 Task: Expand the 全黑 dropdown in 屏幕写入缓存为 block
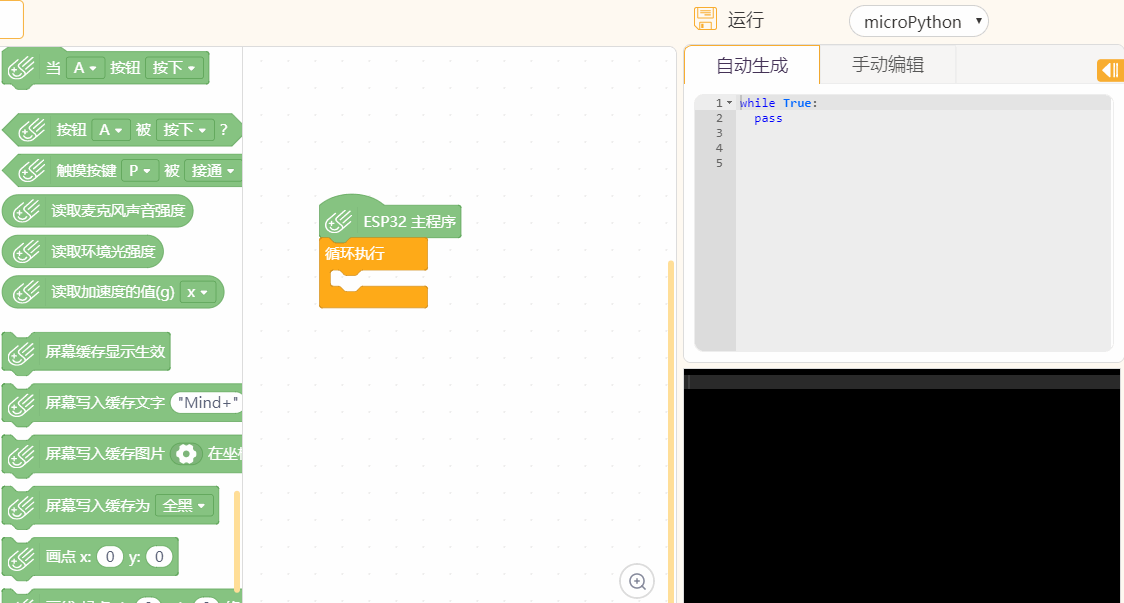click(x=185, y=505)
